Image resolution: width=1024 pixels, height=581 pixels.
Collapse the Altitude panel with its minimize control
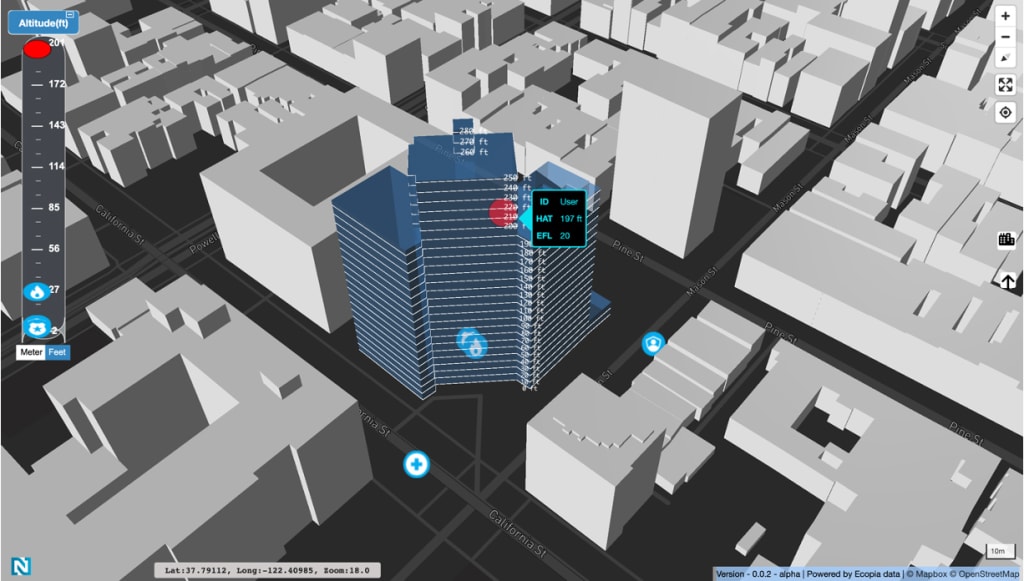[x=70, y=14]
